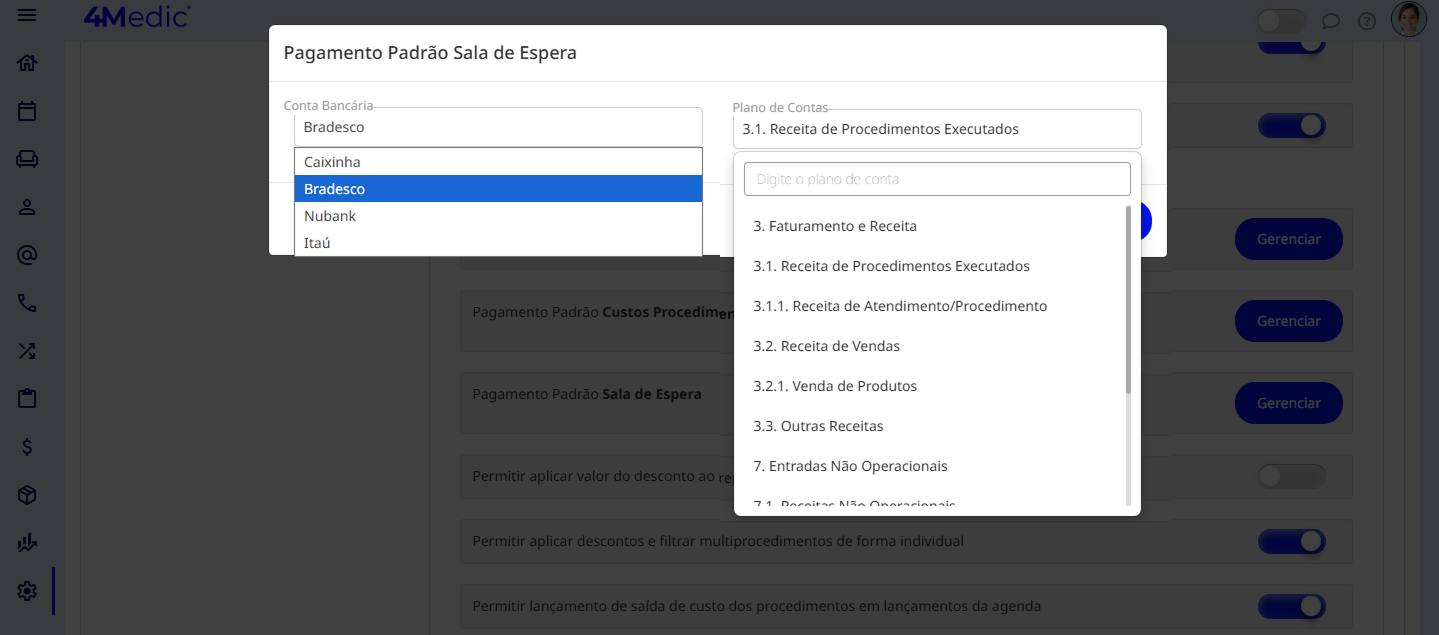This screenshot has width=1439, height=635.
Task: Click Gerenciar button for Custos Procedimentos
Action: [x=1288, y=321]
